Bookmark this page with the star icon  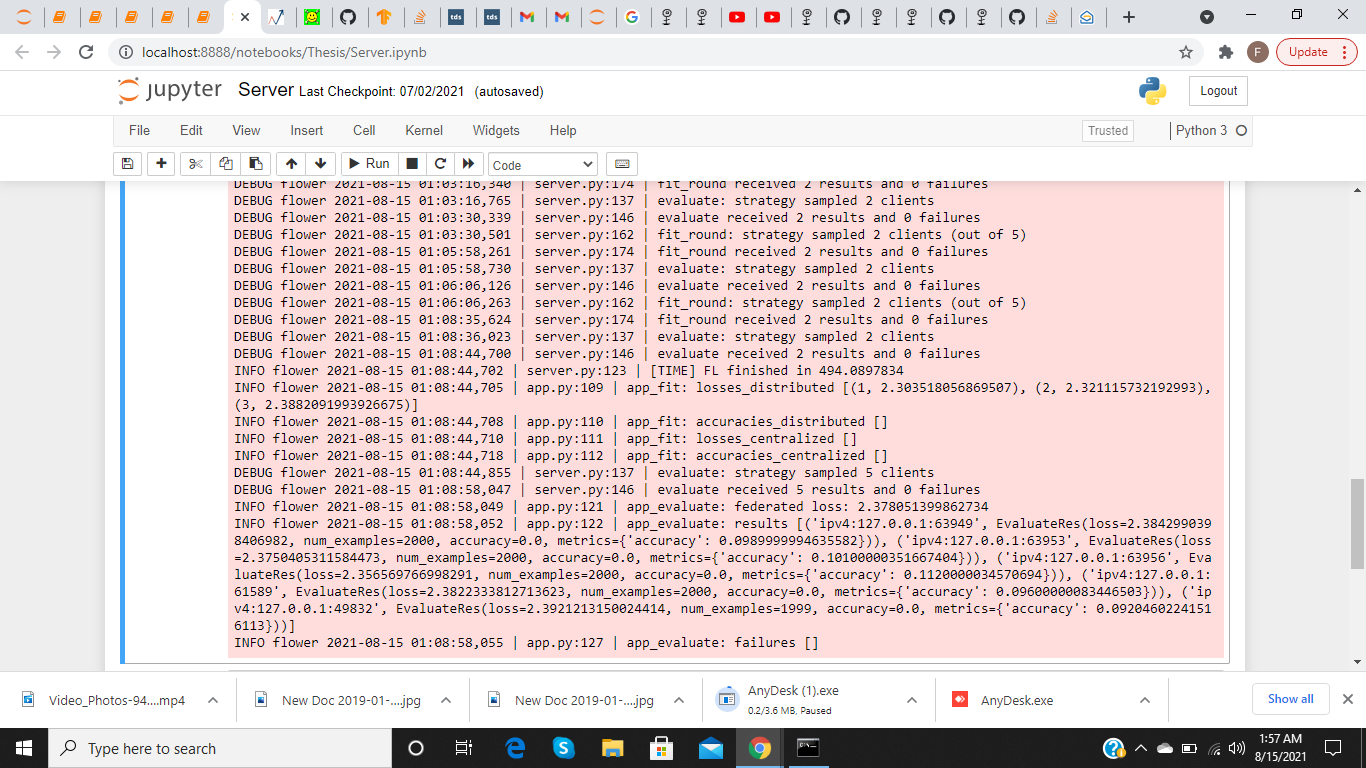click(1184, 51)
